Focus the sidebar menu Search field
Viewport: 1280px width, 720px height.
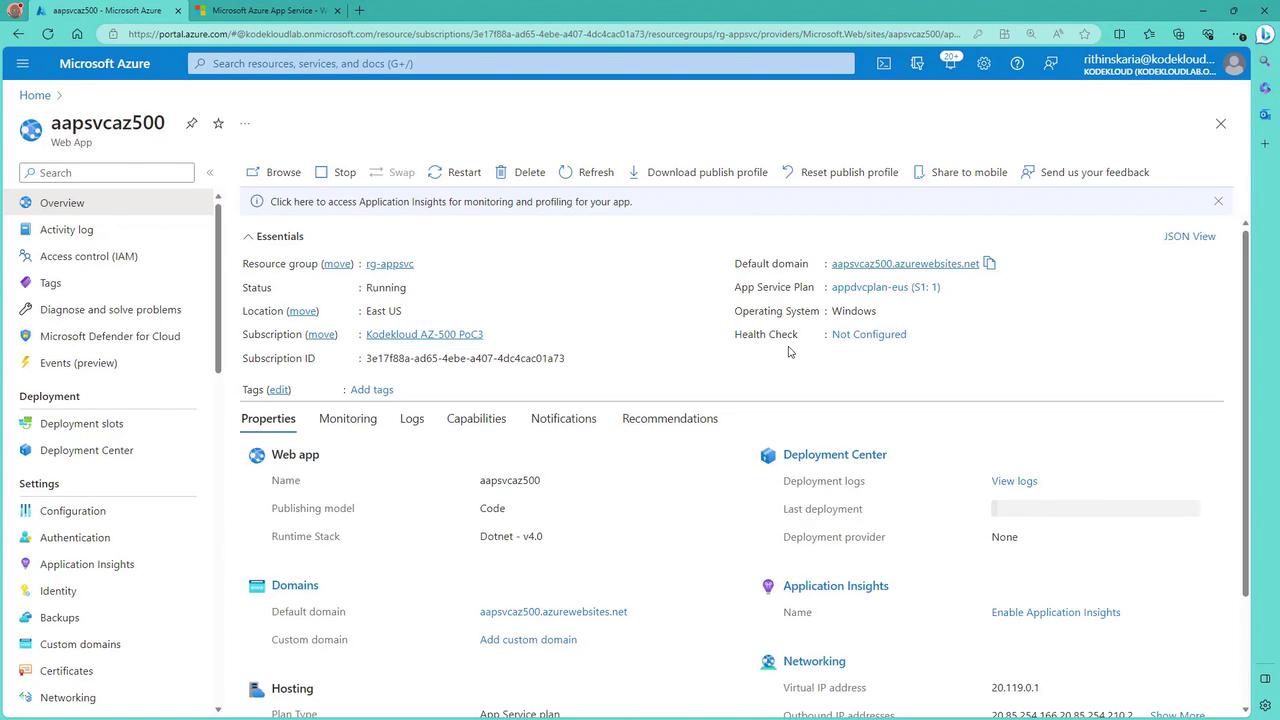(107, 173)
